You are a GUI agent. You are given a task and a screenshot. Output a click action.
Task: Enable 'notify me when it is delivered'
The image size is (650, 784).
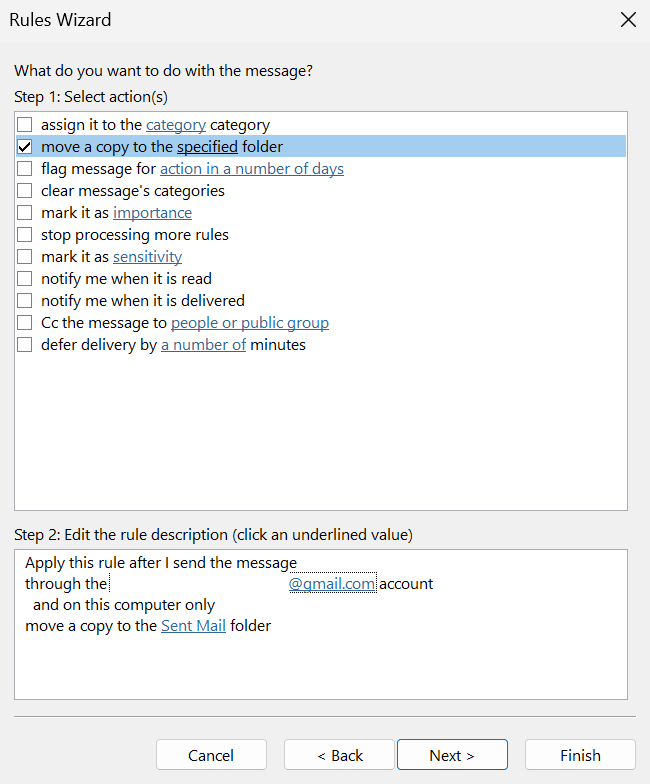click(x=24, y=300)
